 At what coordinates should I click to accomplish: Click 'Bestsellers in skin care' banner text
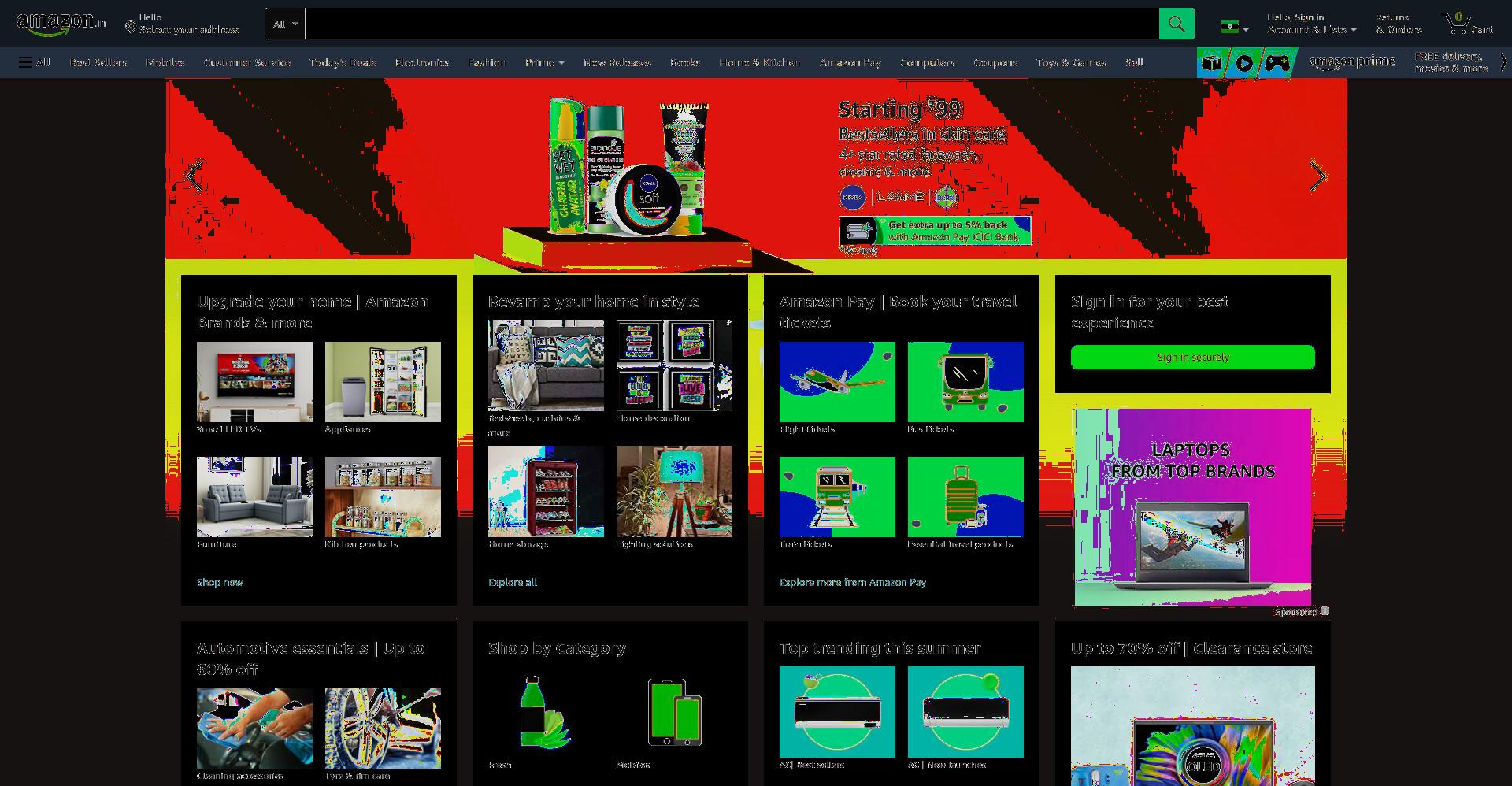(x=922, y=134)
